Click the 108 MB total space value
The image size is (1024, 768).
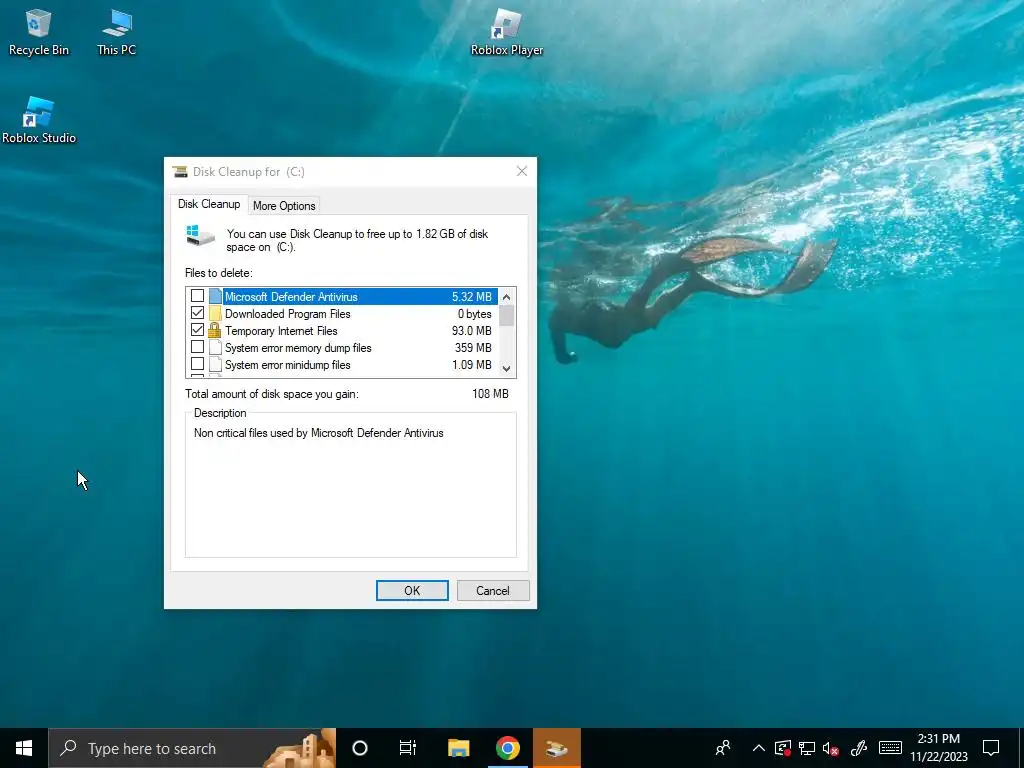click(x=490, y=394)
